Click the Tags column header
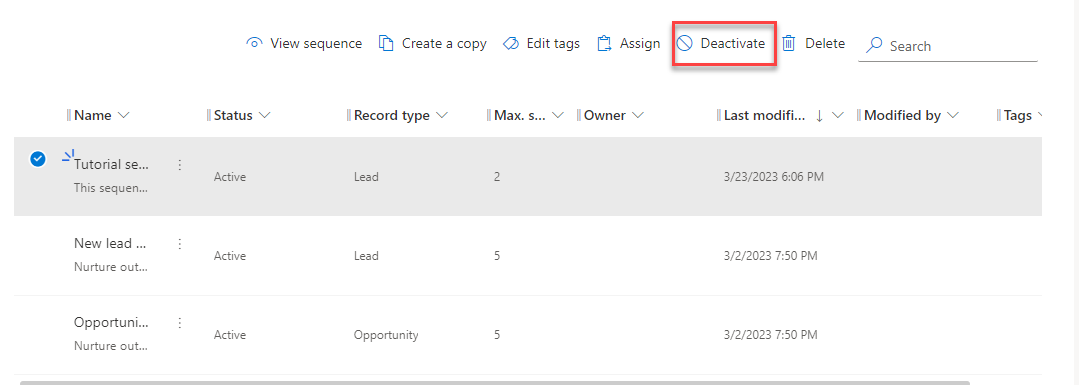 click(x=1018, y=116)
